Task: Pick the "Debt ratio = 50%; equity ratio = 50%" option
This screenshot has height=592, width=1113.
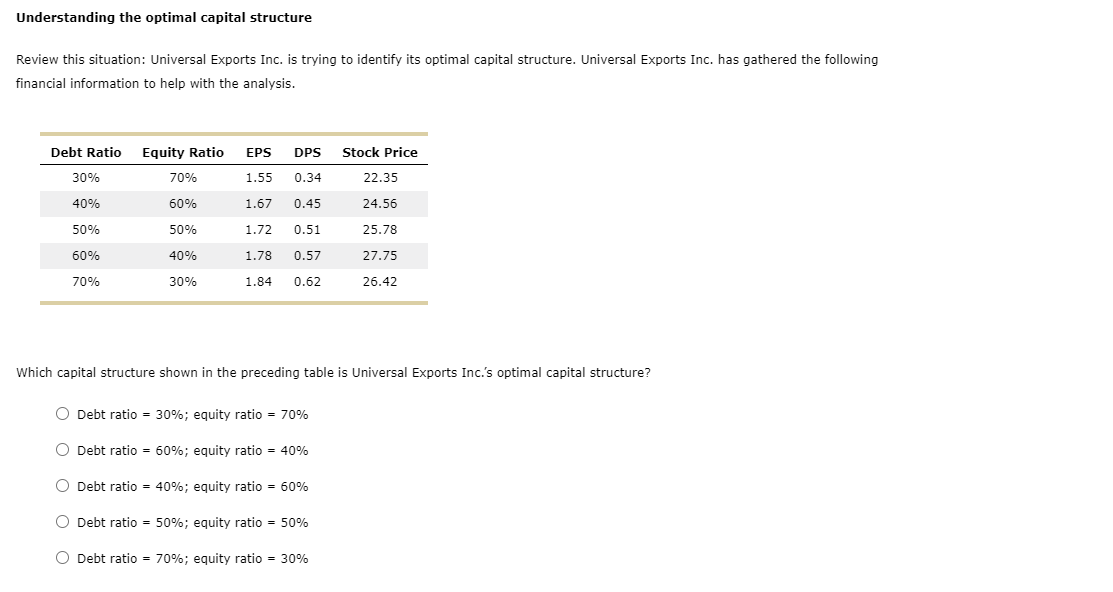Action: (x=62, y=523)
